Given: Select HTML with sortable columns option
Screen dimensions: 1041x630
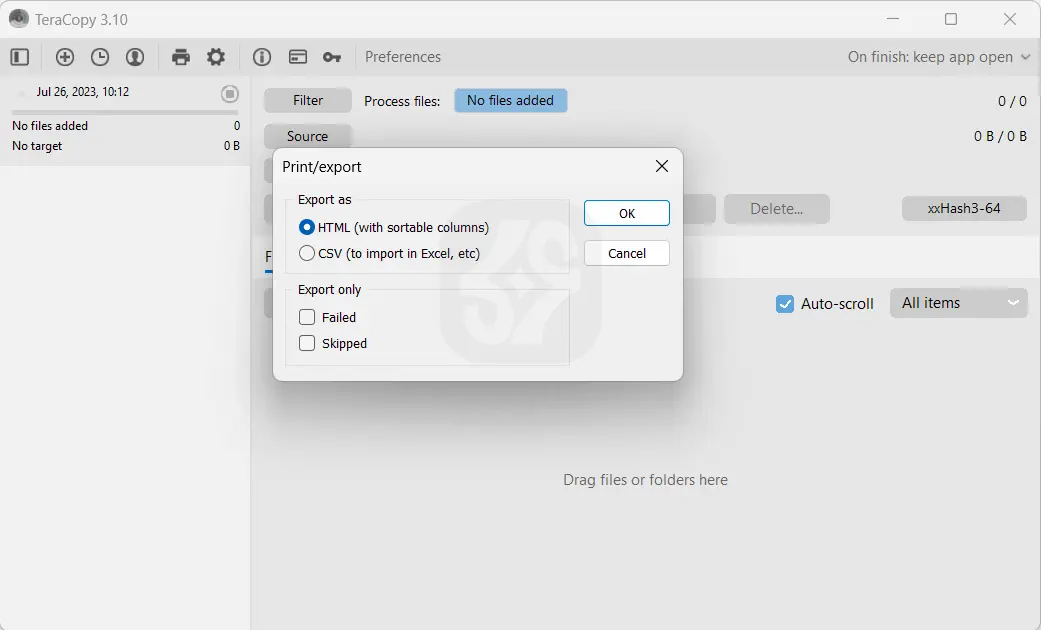Looking at the screenshot, I should [x=307, y=227].
